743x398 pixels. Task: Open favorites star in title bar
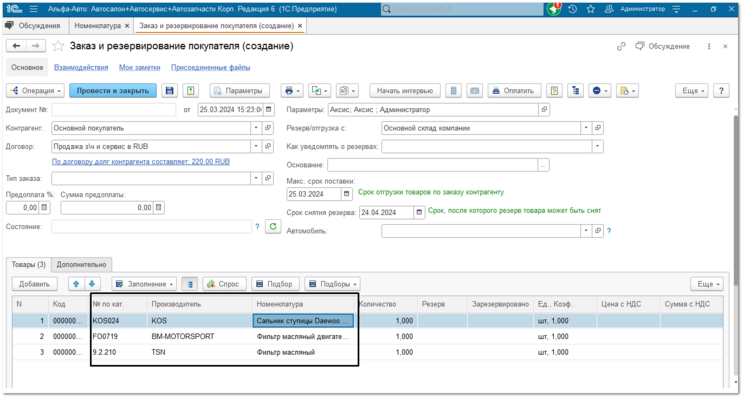[x=590, y=9]
